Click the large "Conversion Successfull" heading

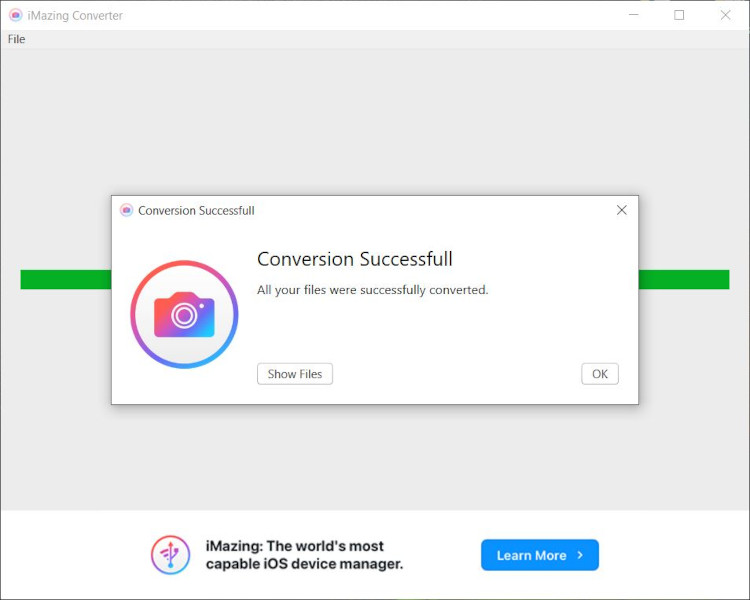pyautogui.click(x=355, y=259)
